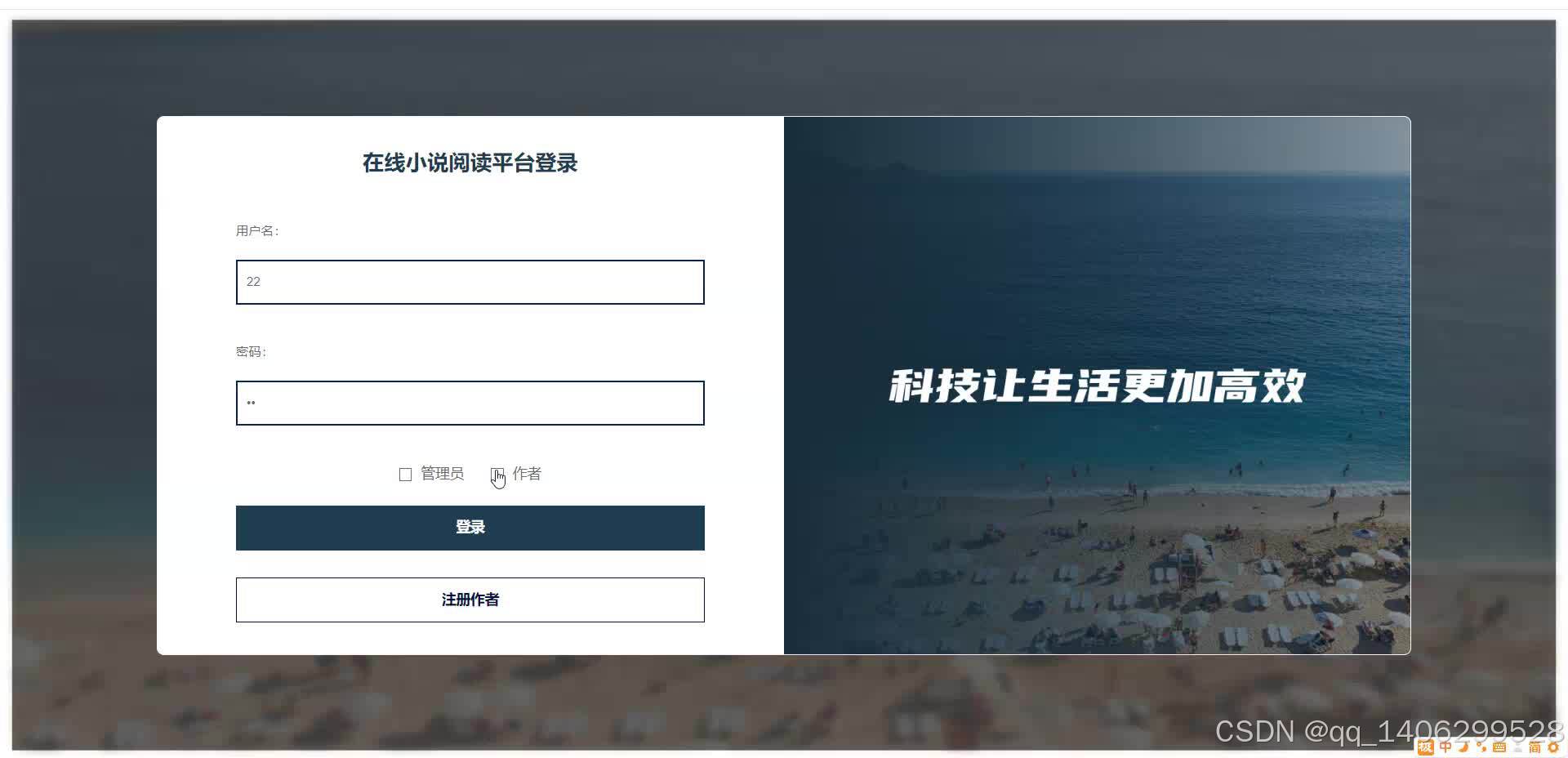Click the 科技让生活更加高效 slogan text
This screenshot has width=1568, height=758.
pyautogui.click(x=1097, y=386)
